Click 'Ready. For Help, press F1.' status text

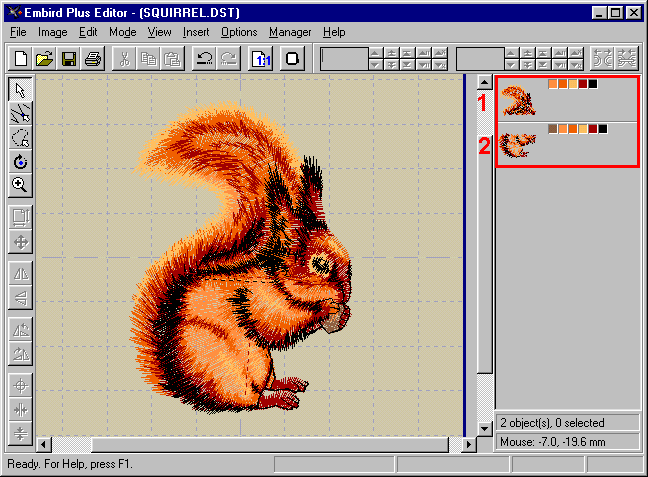(x=70, y=464)
